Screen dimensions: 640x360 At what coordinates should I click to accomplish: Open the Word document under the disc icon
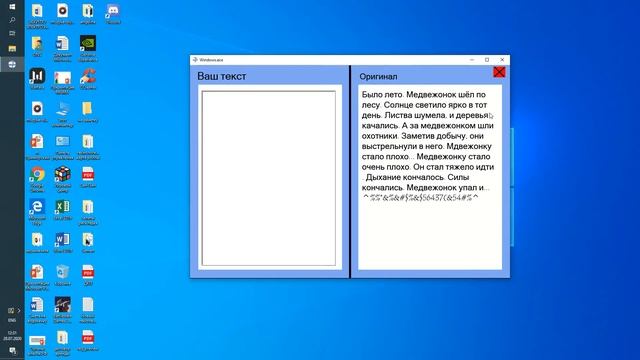point(62,49)
